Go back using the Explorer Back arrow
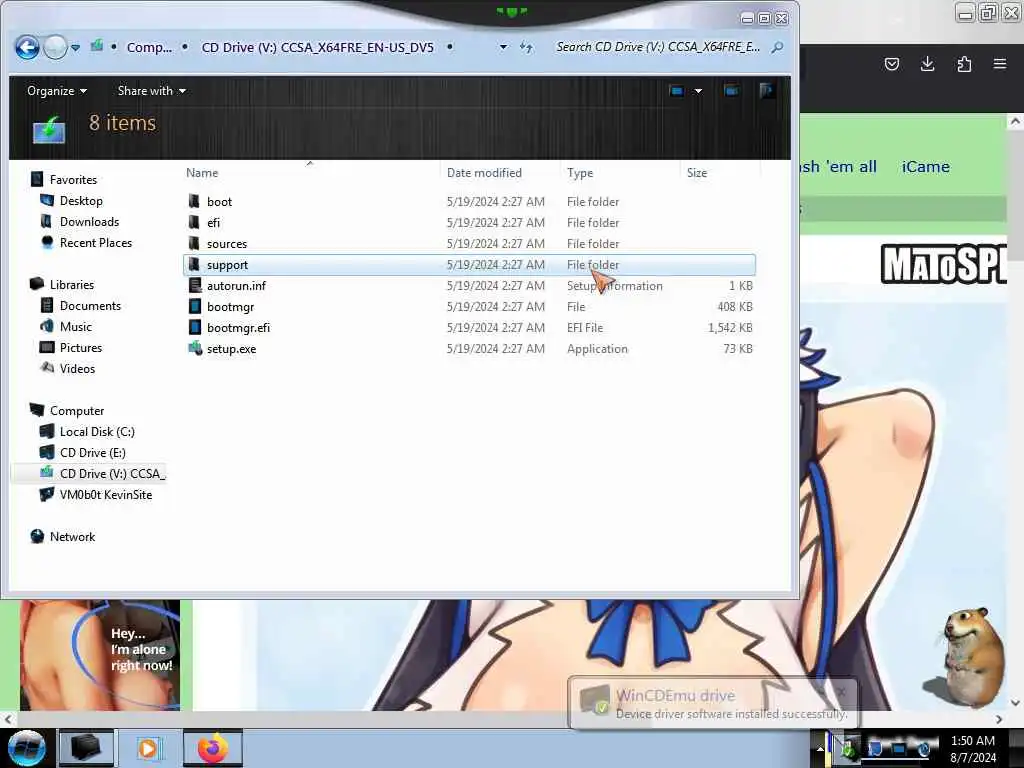Viewport: 1024px width, 768px height. (x=27, y=47)
